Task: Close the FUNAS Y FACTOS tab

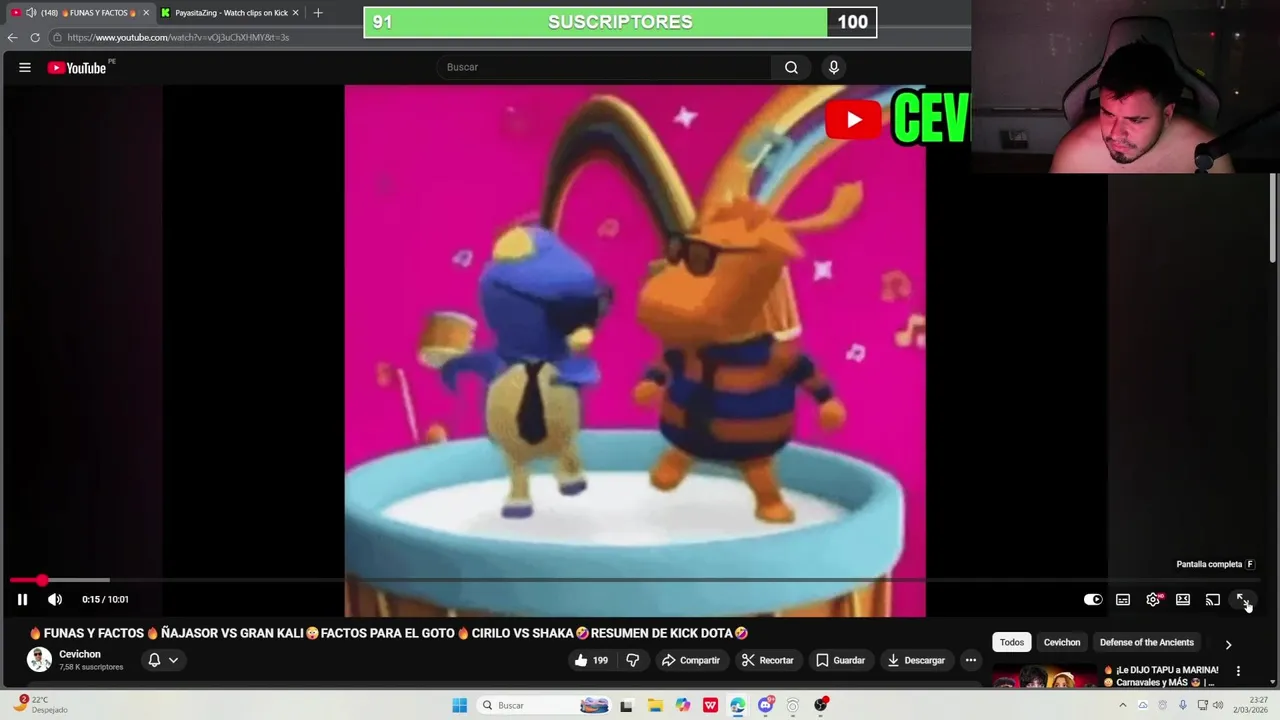Action: click(x=146, y=12)
